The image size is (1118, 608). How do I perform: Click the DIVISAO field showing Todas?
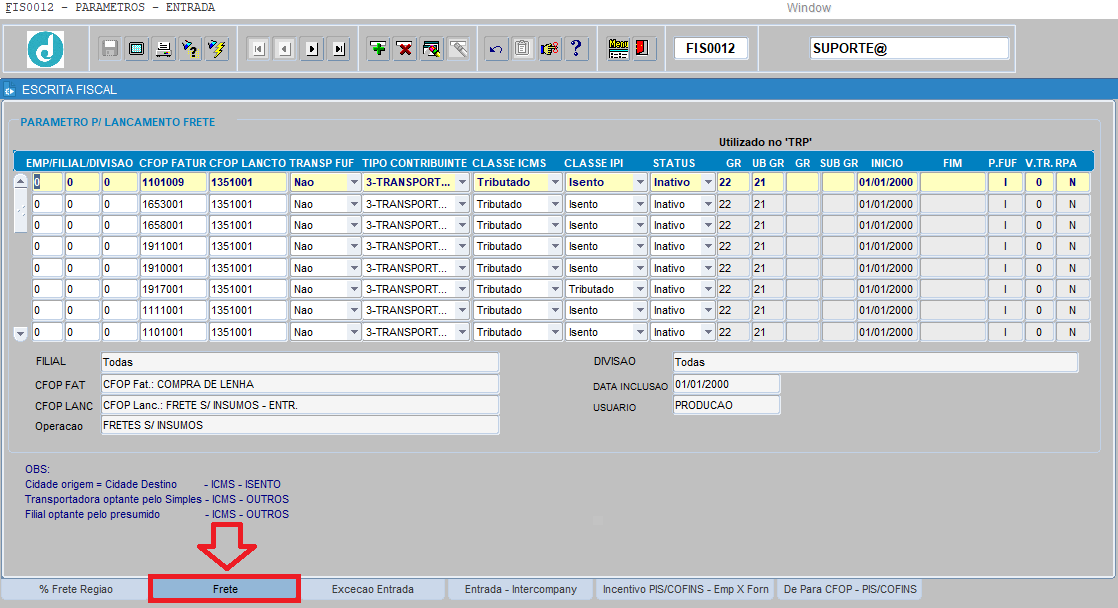coord(876,362)
